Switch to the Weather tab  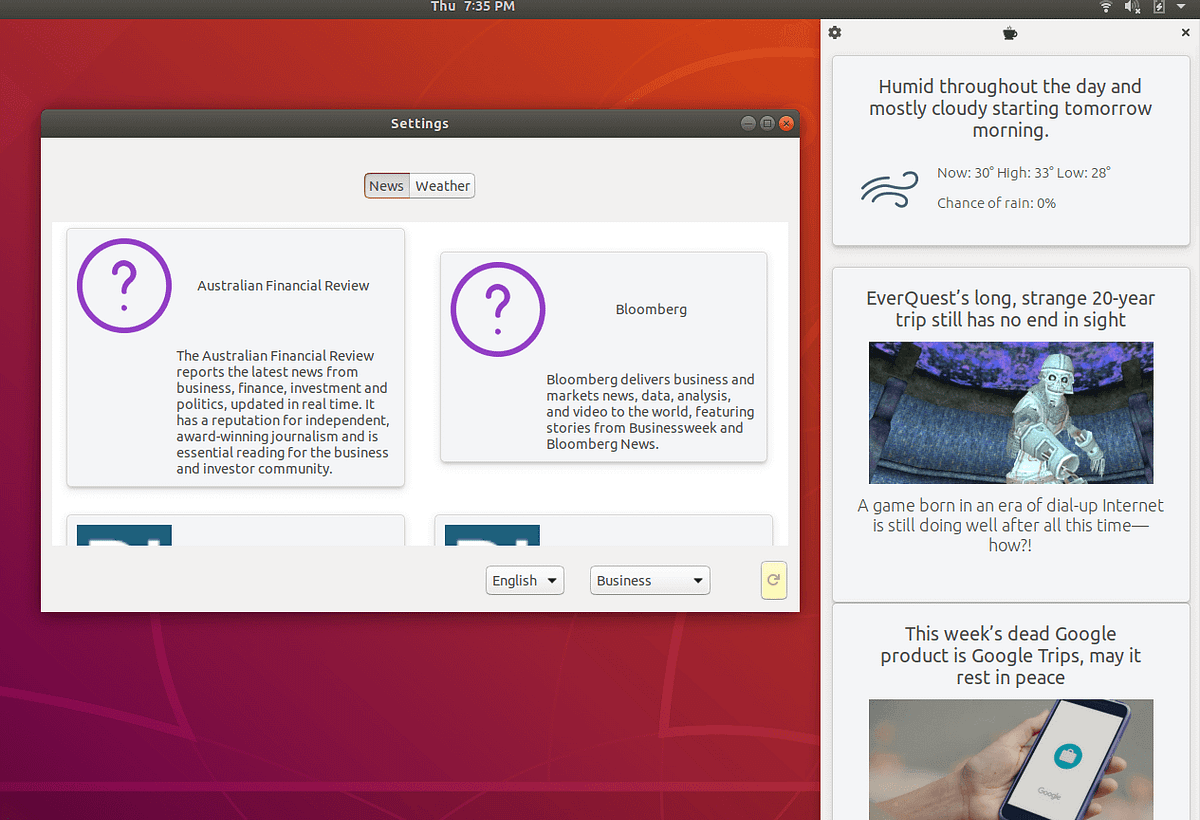[x=442, y=186]
